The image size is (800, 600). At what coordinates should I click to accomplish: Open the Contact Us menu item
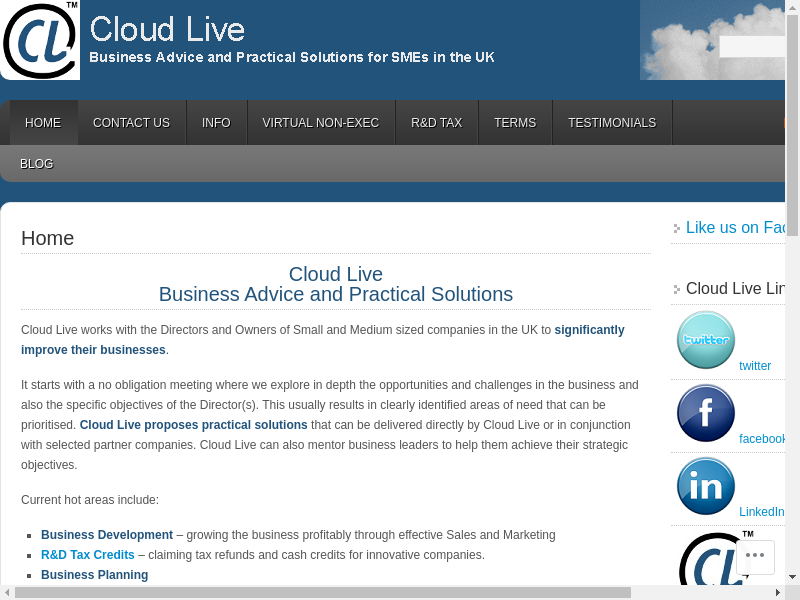pyautogui.click(x=131, y=123)
